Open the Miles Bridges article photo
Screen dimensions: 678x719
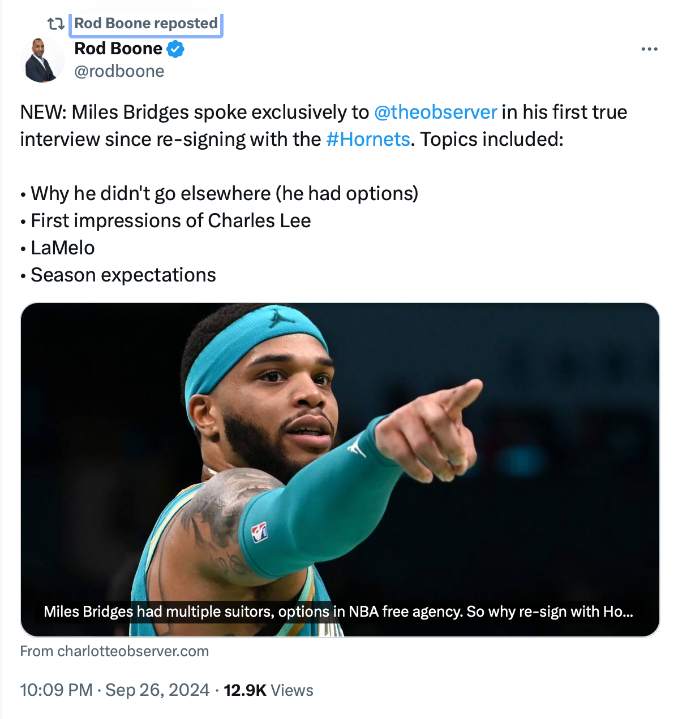pyautogui.click(x=340, y=440)
